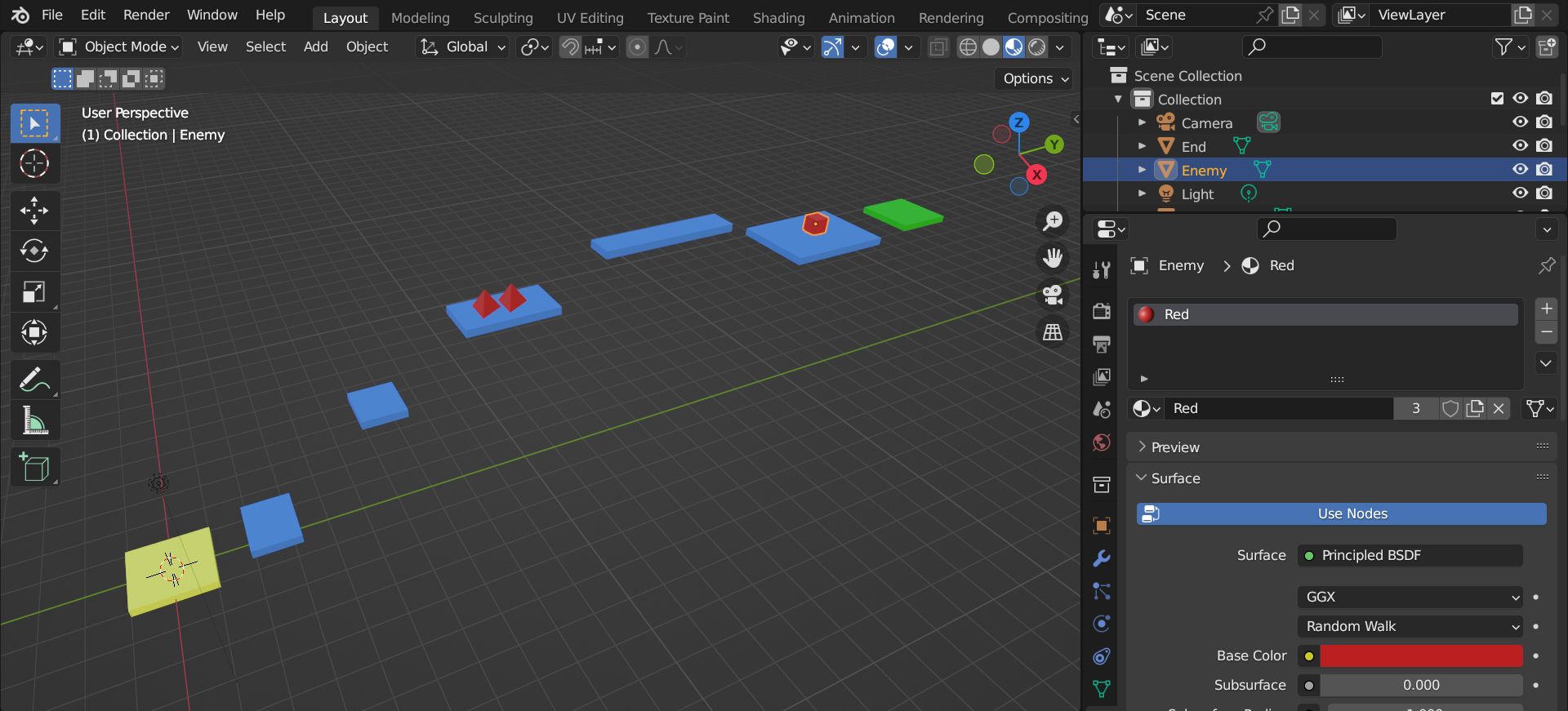The image size is (1568, 711).
Task: Open the Object Constraints properties tab
Action: pos(1102,656)
